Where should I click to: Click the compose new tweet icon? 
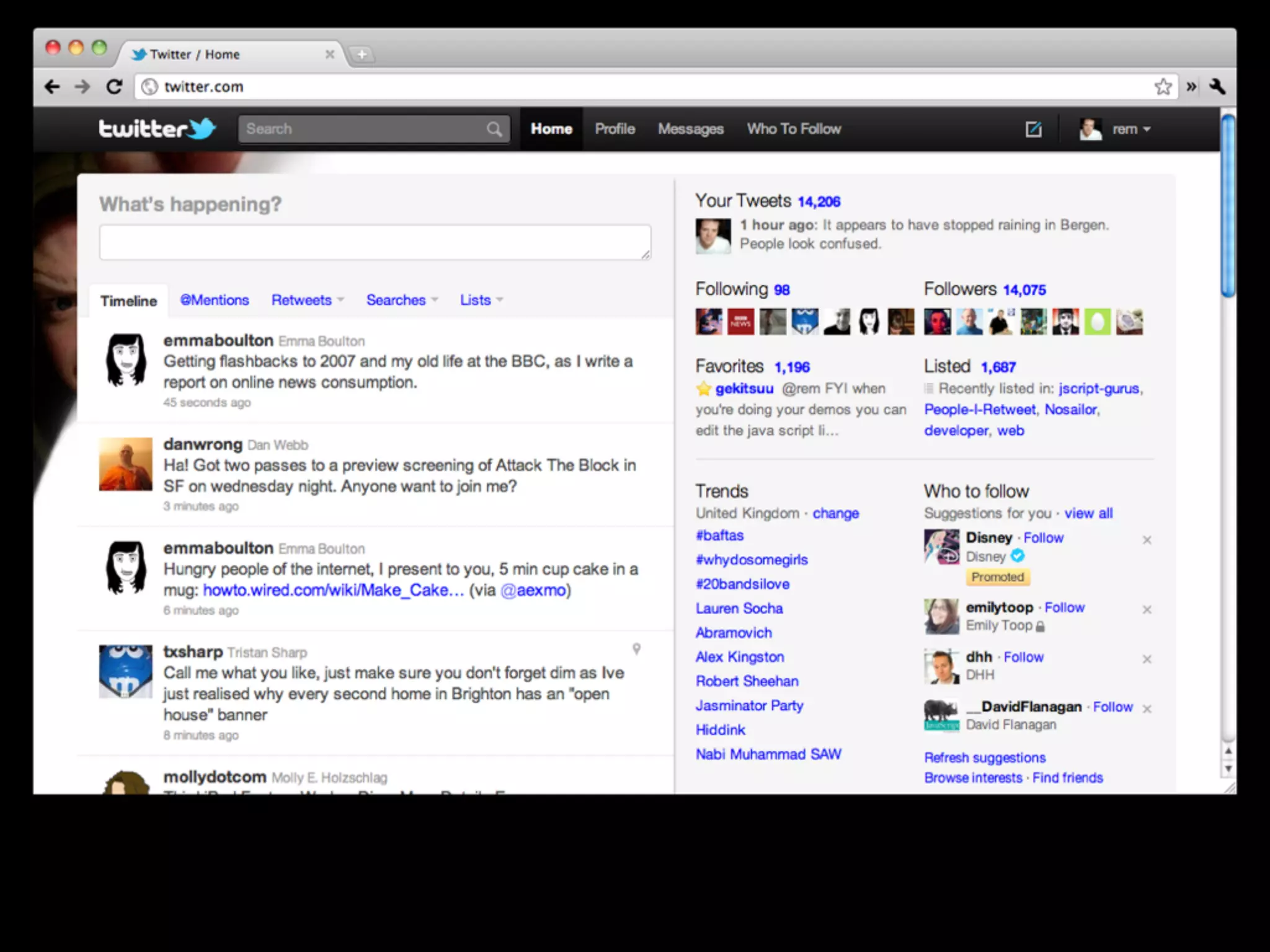pyautogui.click(x=1033, y=129)
